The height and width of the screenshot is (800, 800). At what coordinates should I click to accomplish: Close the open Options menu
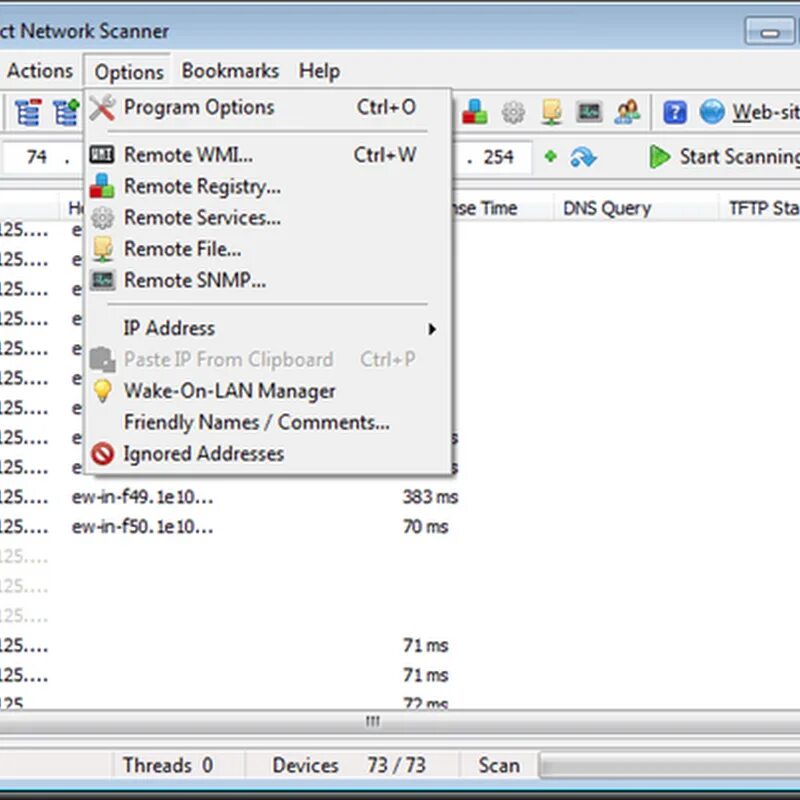coord(129,71)
